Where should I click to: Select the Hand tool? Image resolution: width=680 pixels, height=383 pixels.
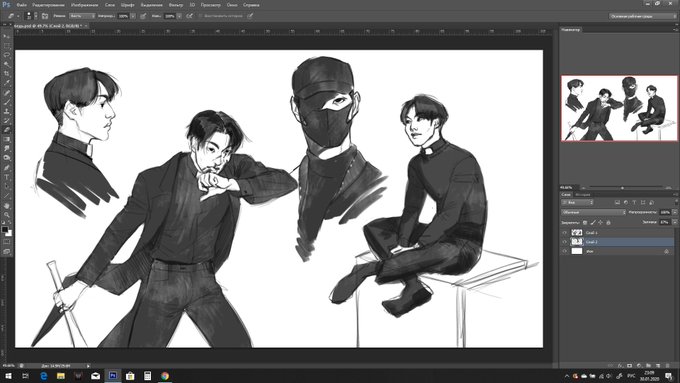7,206
